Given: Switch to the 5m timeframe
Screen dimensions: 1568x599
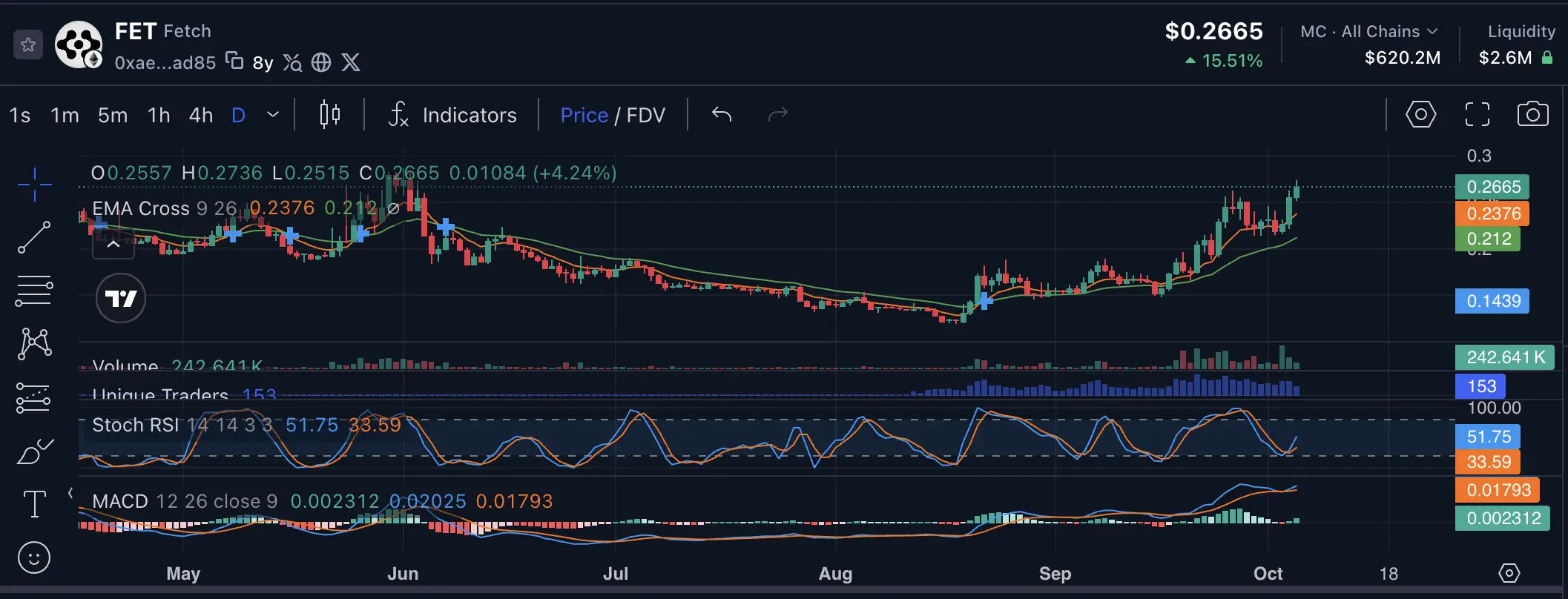Looking at the screenshot, I should pos(113,116).
